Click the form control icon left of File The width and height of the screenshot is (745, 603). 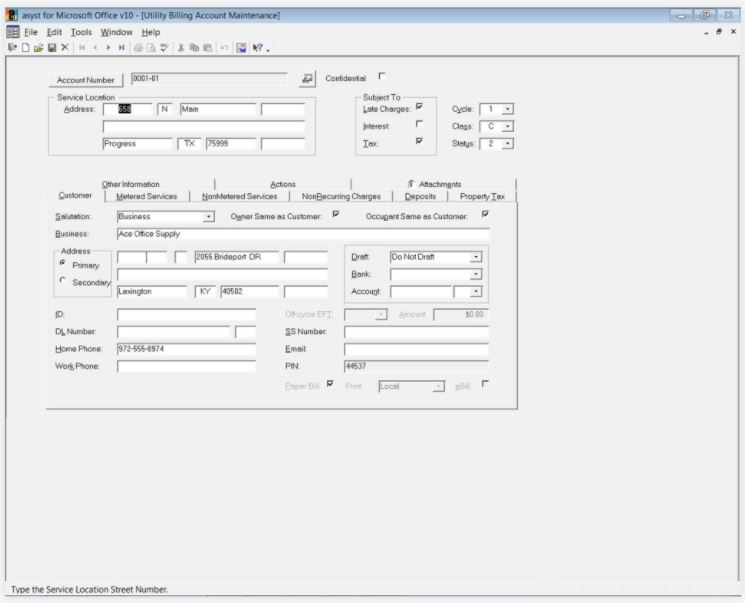13,32
